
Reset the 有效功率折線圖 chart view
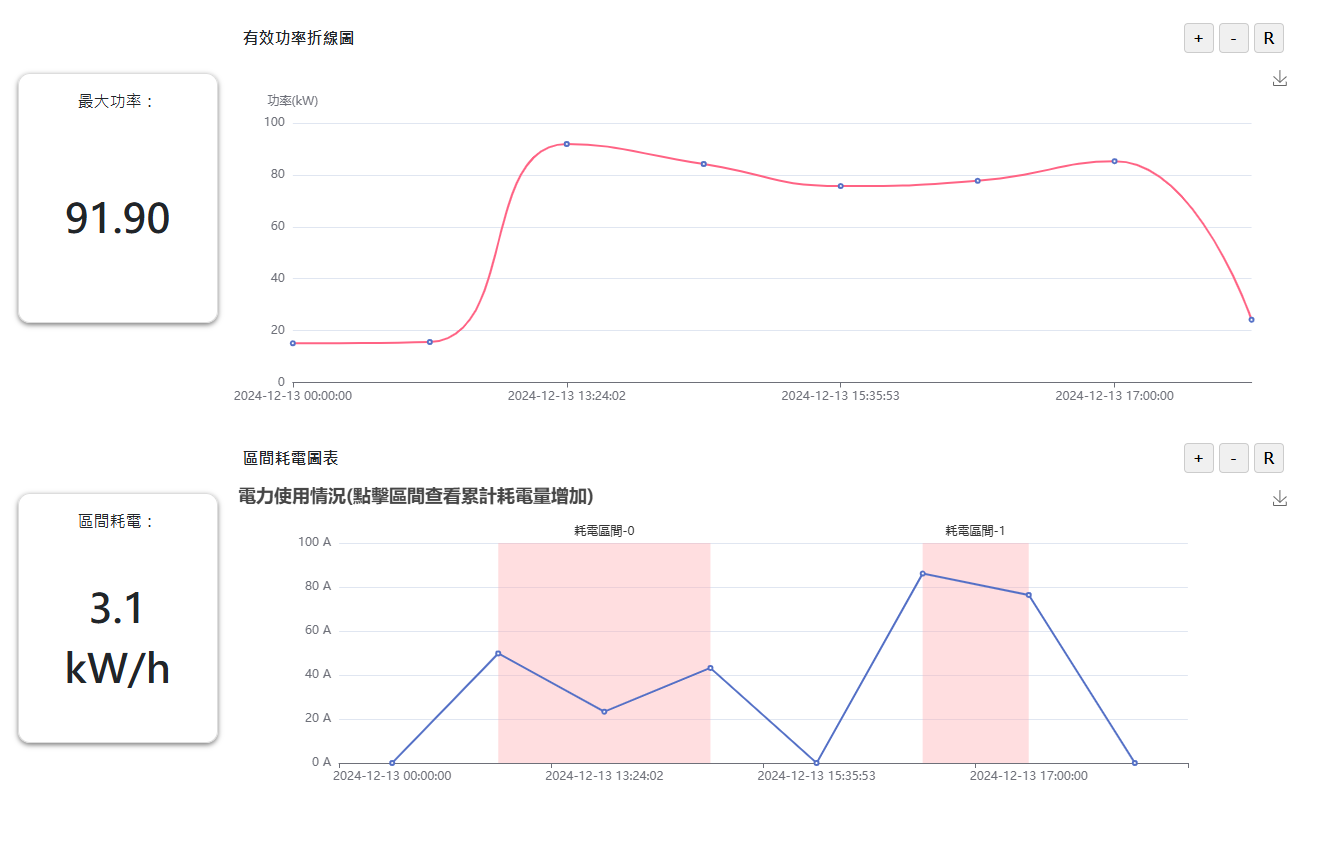(1268, 37)
